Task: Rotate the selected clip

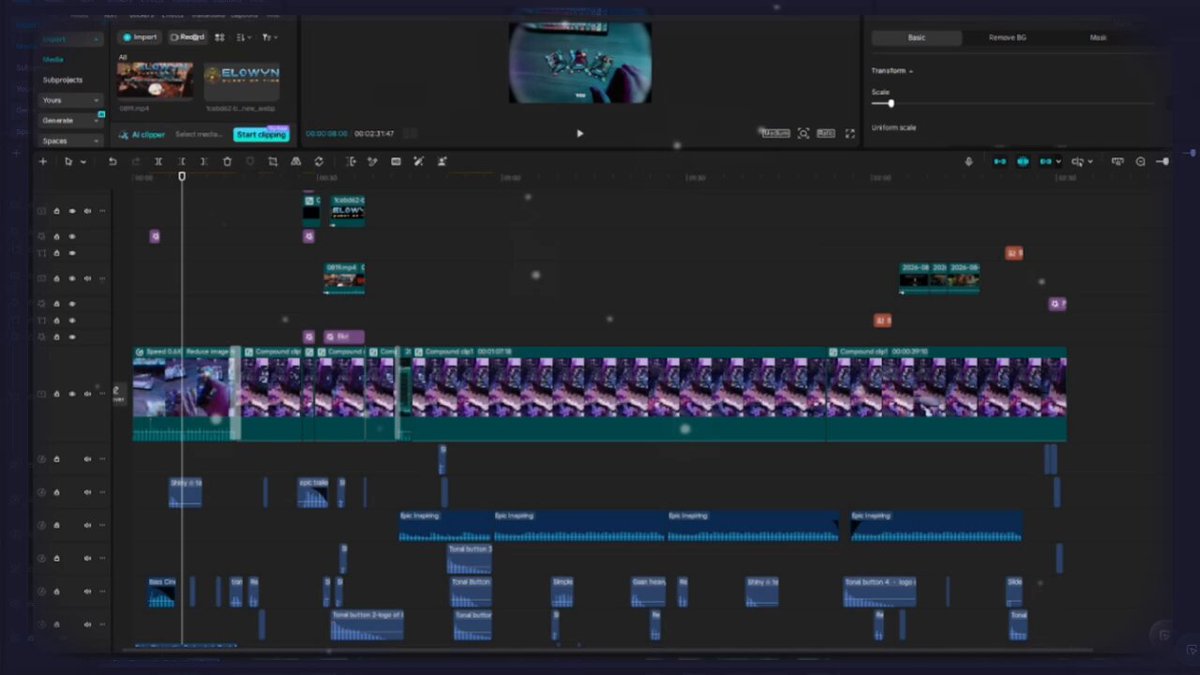Action: point(319,161)
